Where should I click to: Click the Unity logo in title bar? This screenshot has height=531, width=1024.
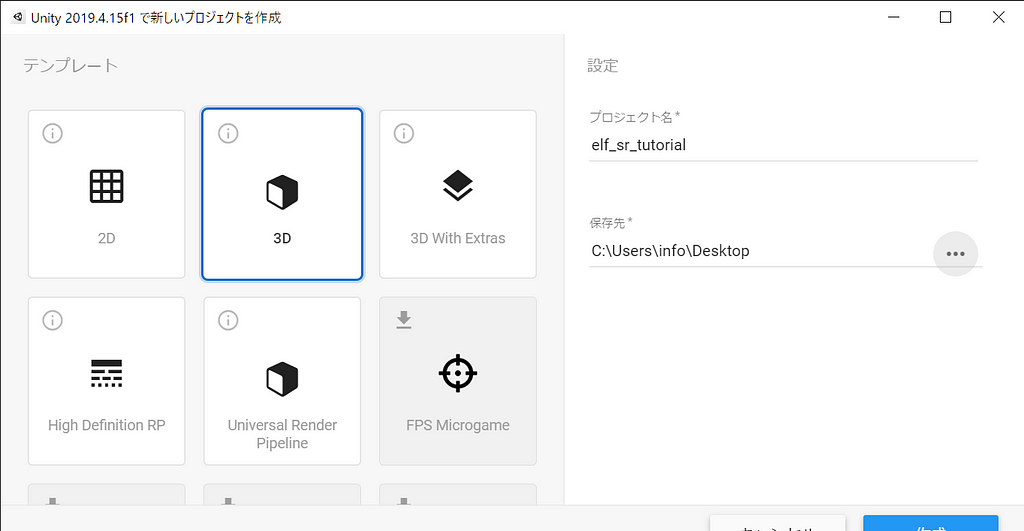(18, 17)
